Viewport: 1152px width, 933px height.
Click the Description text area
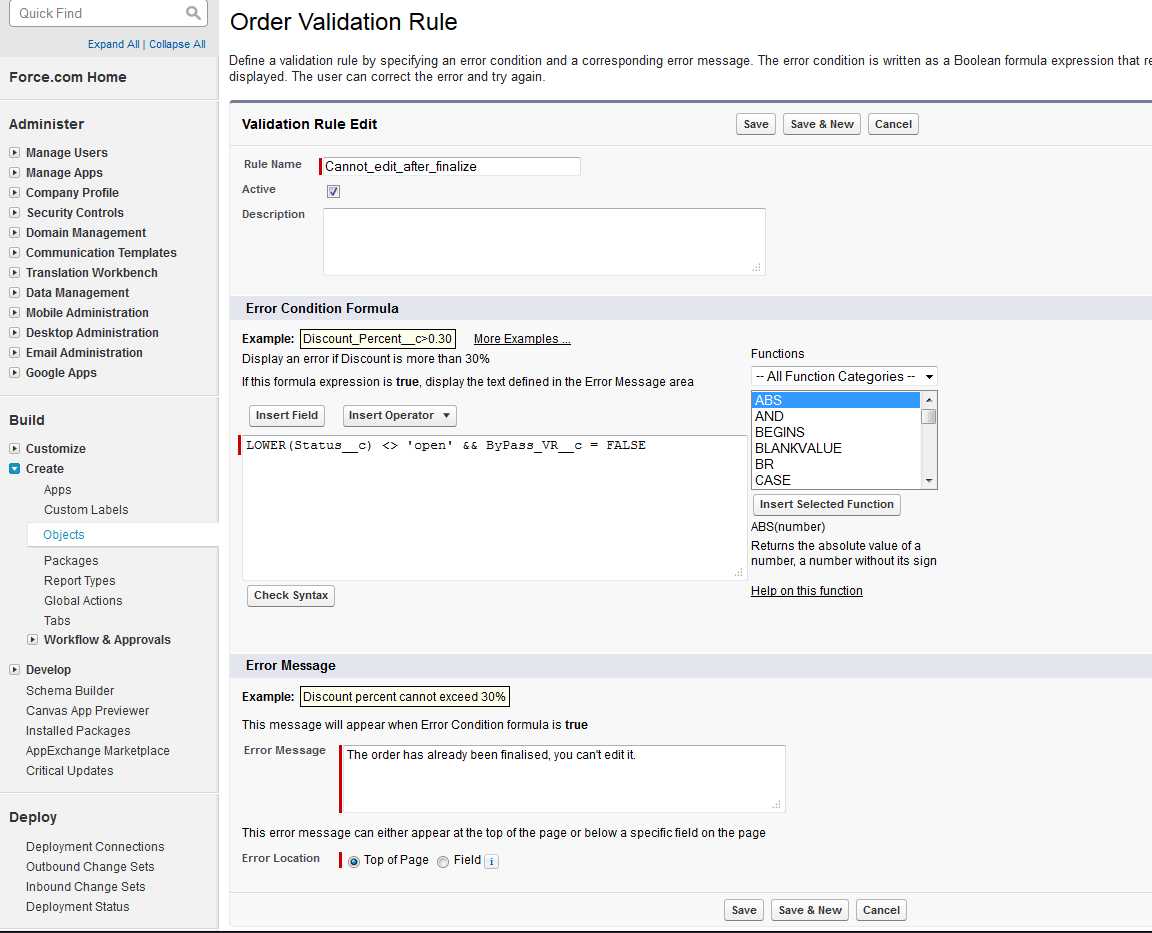pos(544,242)
